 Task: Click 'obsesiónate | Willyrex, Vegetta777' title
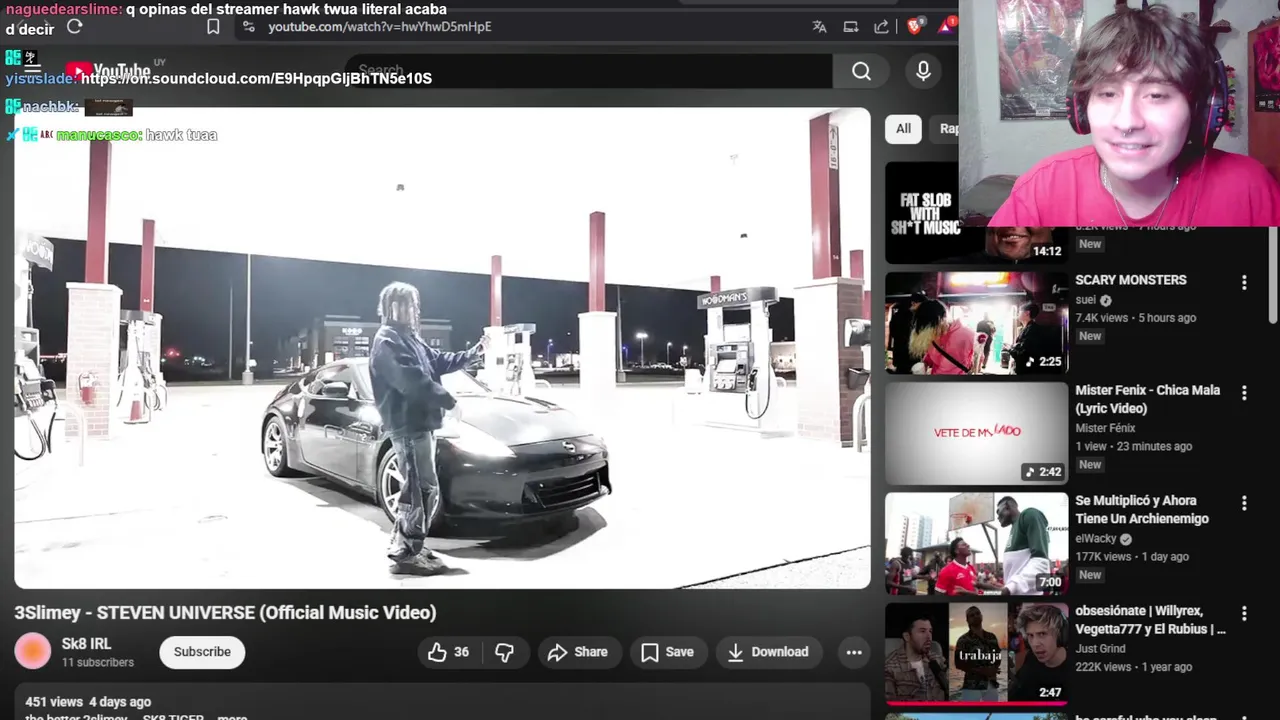coord(1150,619)
